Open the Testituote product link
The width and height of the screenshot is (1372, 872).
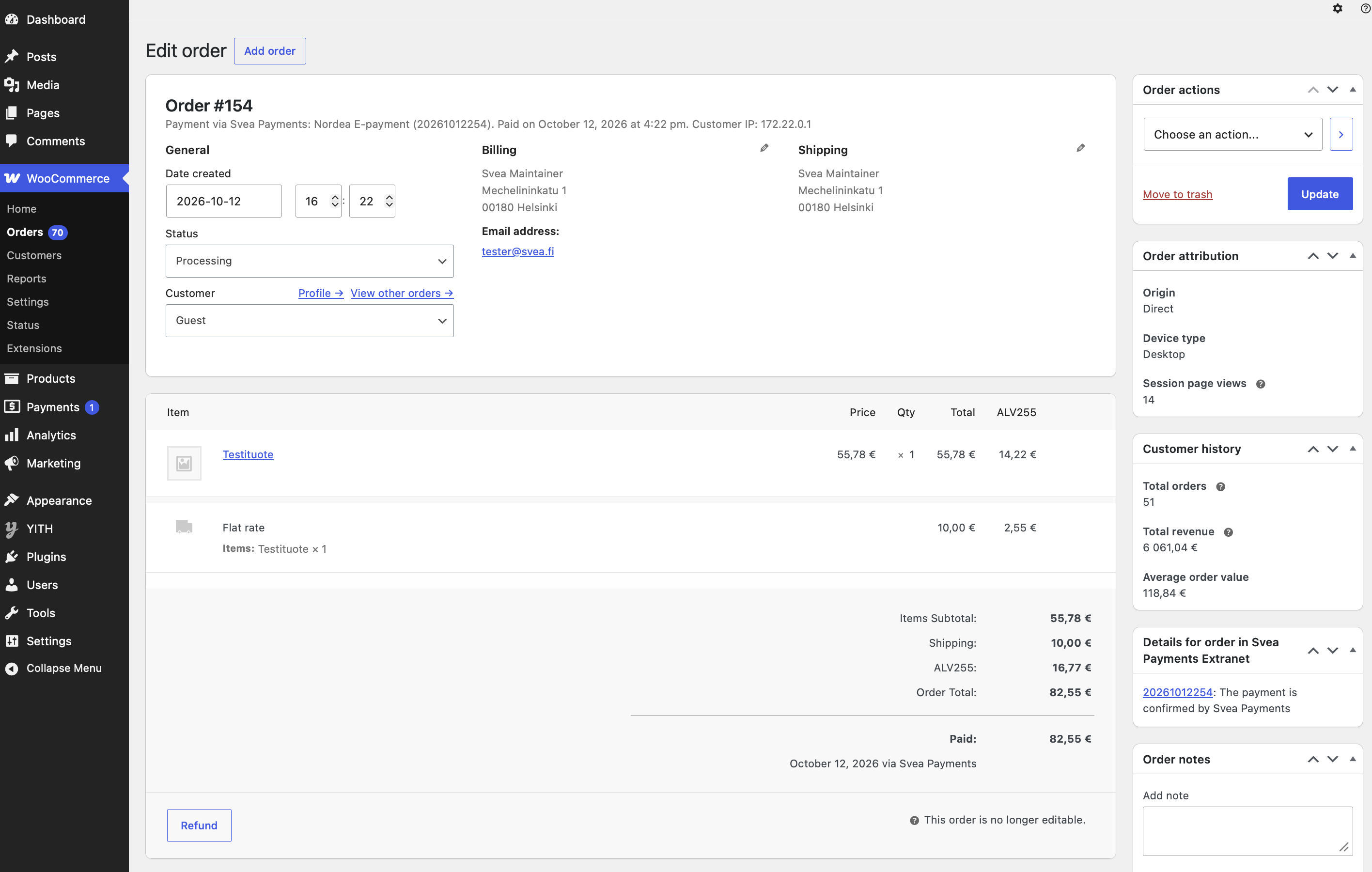click(248, 454)
